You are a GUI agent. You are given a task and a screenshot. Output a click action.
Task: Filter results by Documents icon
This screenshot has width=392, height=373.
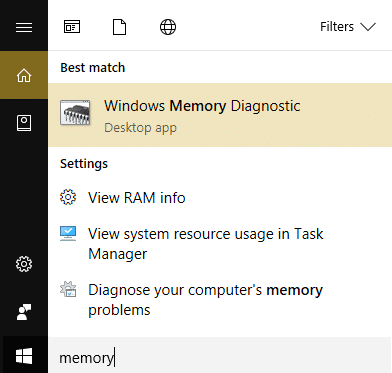(119, 27)
